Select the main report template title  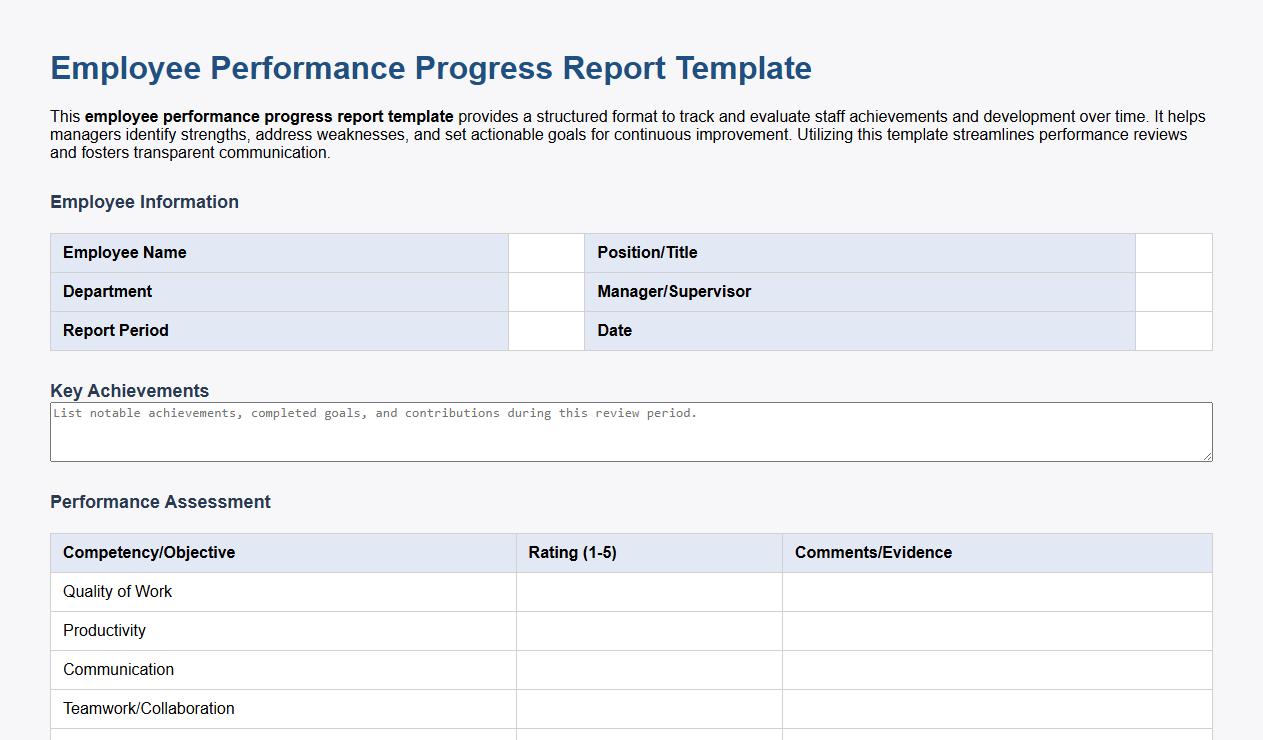(430, 68)
